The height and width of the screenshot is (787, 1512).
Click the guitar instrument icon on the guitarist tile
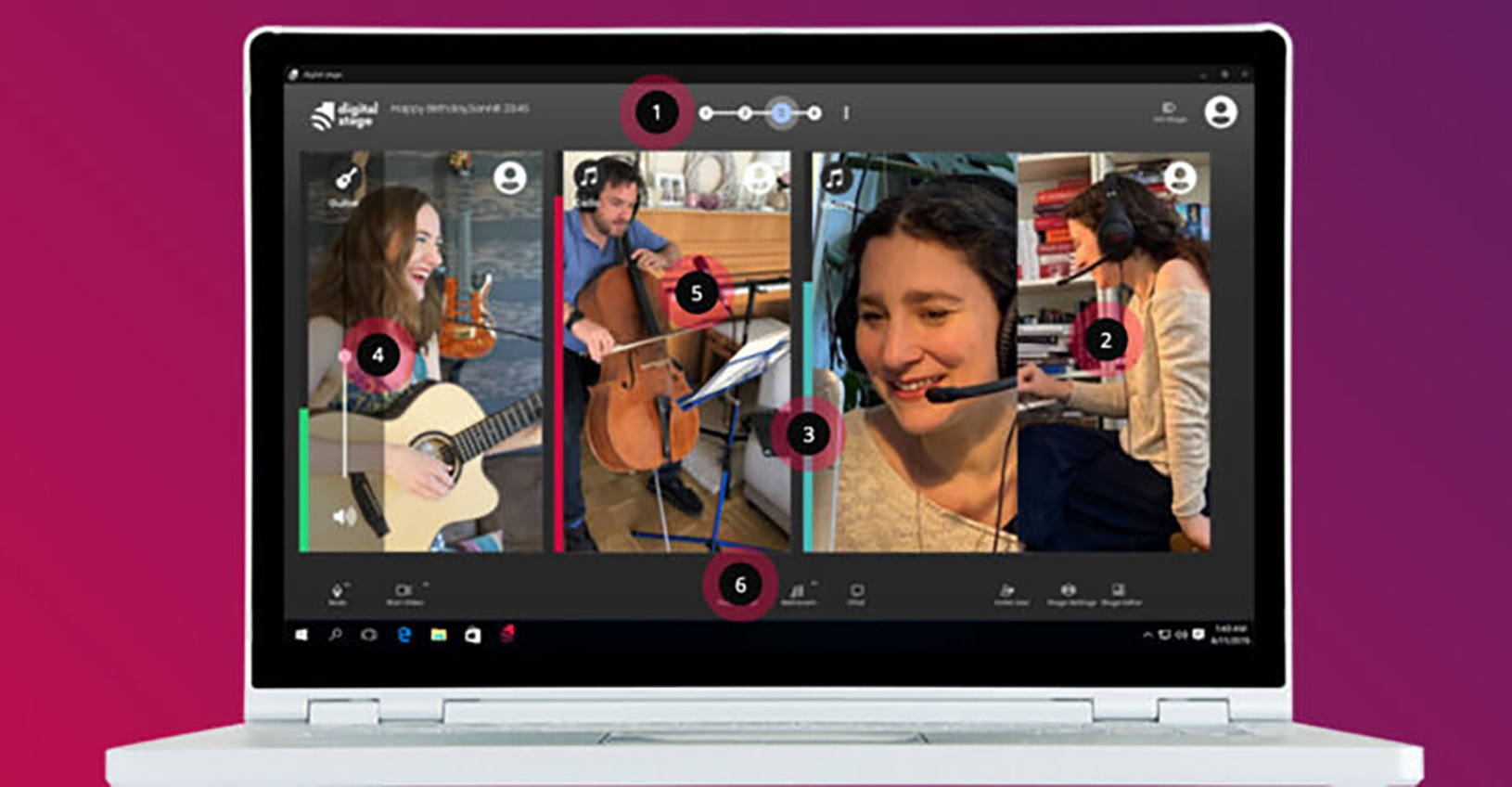tap(346, 178)
